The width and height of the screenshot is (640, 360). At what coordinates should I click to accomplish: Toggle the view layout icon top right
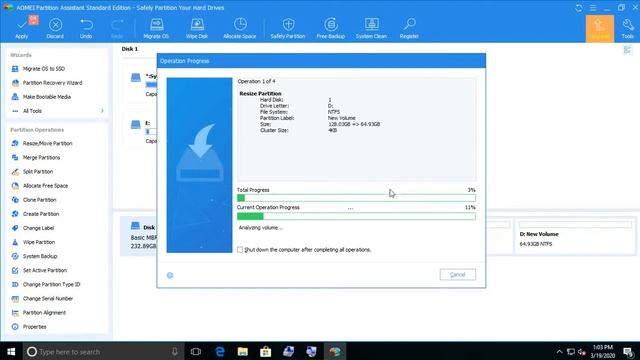[x=627, y=50]
